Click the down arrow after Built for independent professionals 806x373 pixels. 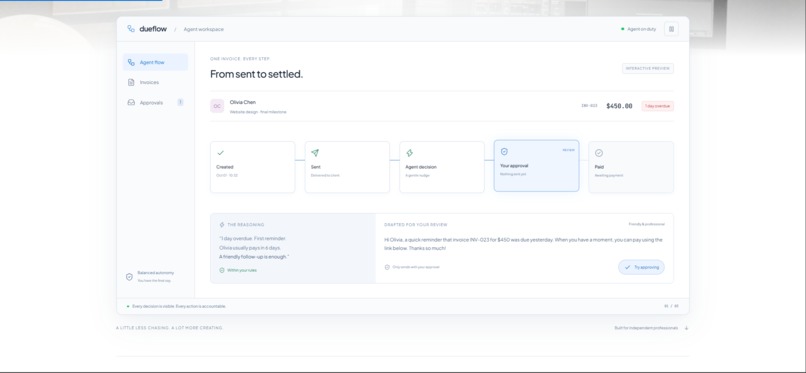click(686, 328)
